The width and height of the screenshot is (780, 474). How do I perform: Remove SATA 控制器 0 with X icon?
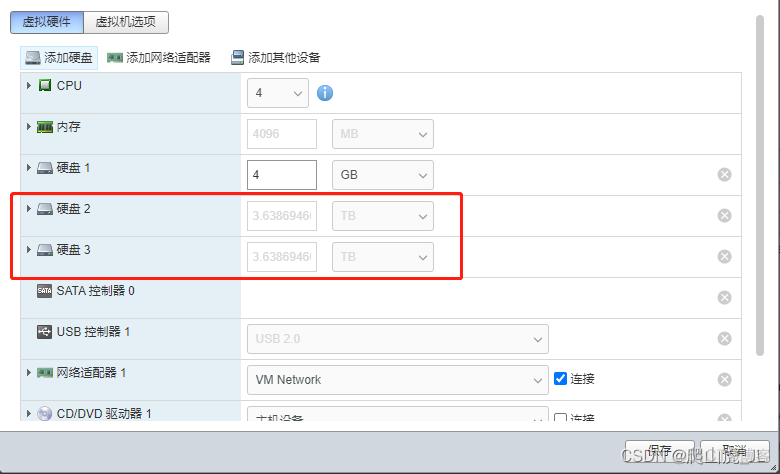(724, 297)
